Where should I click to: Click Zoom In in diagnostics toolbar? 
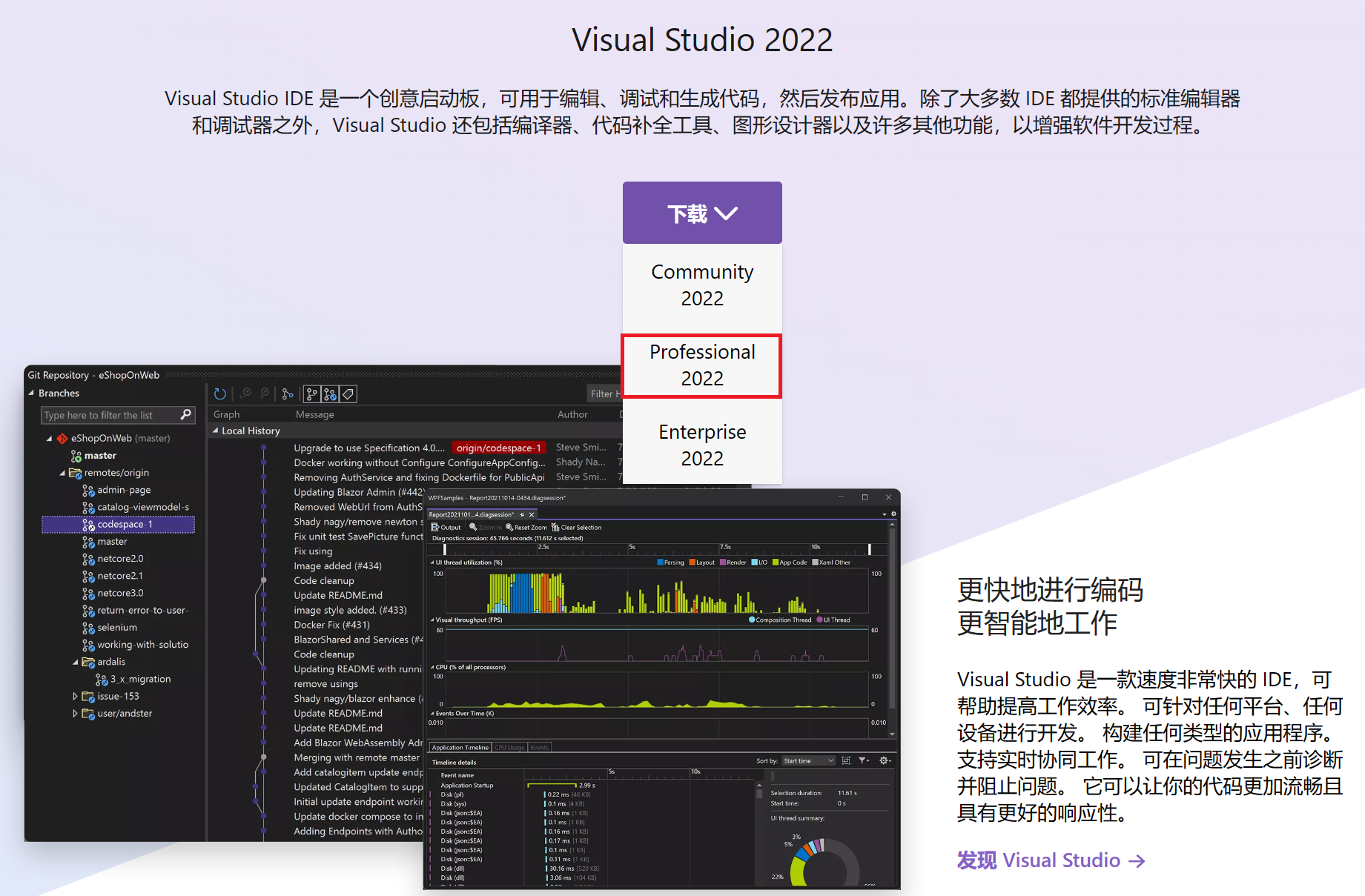(486, 528)
